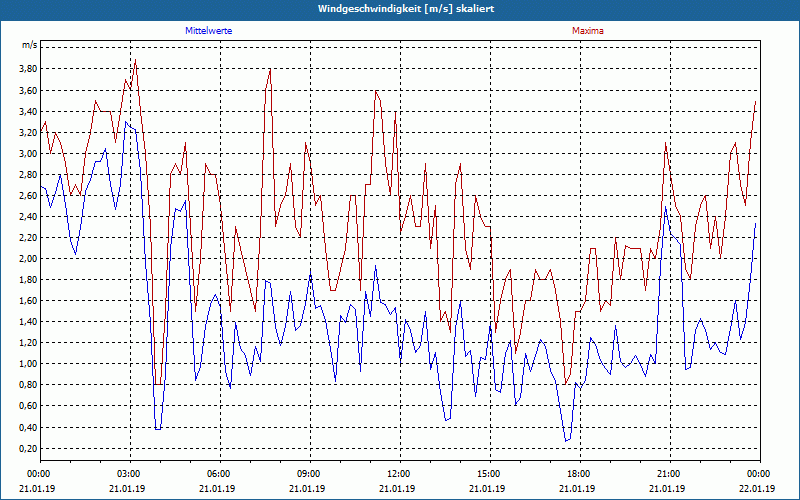Image resolution: width=800 pixels, height=500 pixels.
Task: Click the "0,60" y-axis value
Action: [x=29, y=406]
